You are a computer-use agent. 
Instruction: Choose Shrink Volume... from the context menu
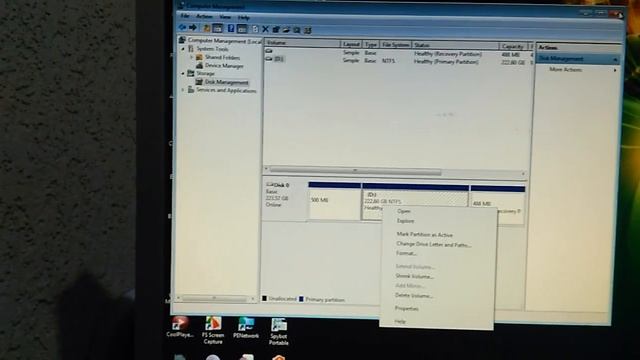[x=414, y=276]
